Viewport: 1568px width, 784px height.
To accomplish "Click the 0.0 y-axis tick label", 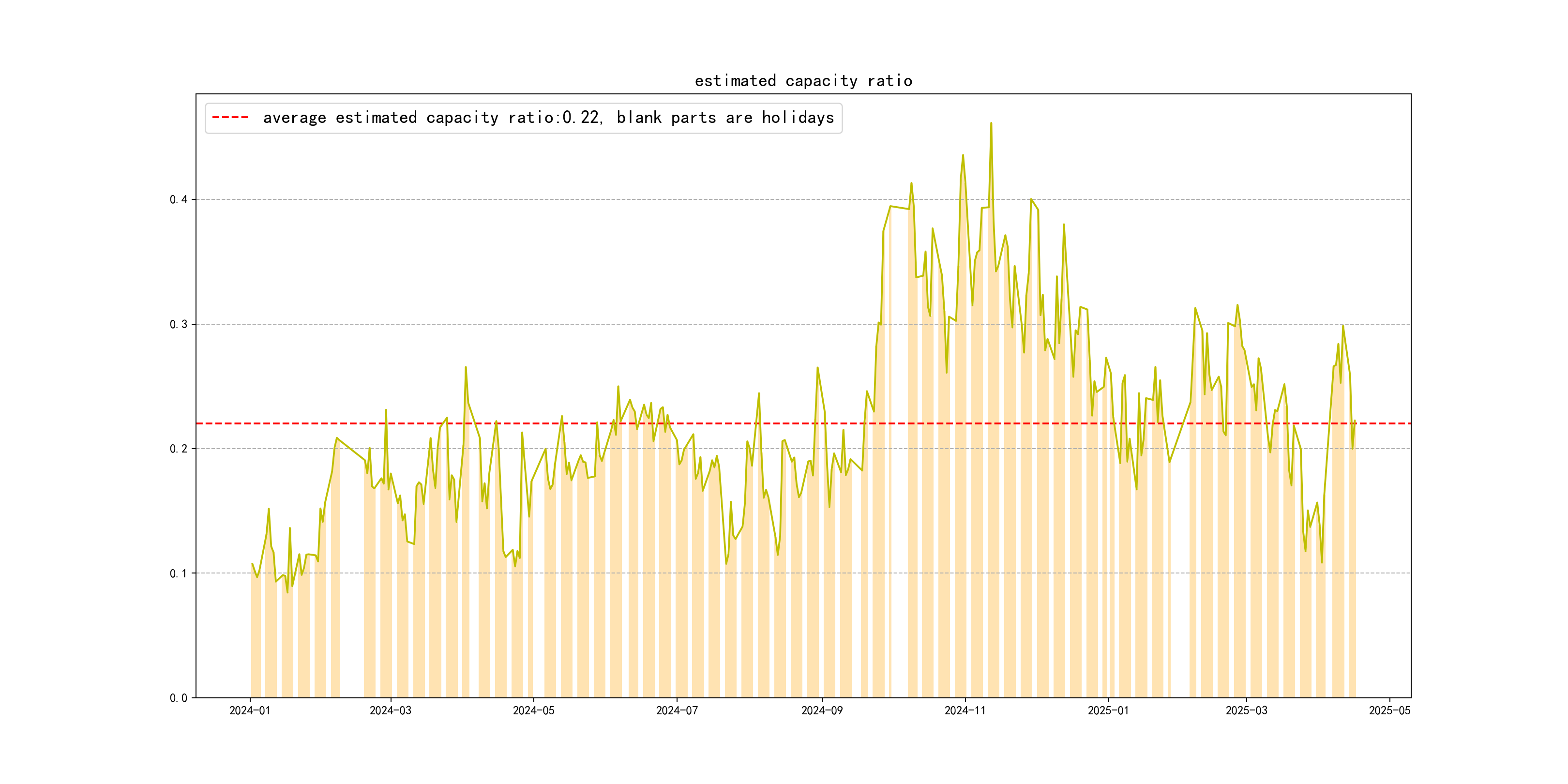I will point(179,698).
